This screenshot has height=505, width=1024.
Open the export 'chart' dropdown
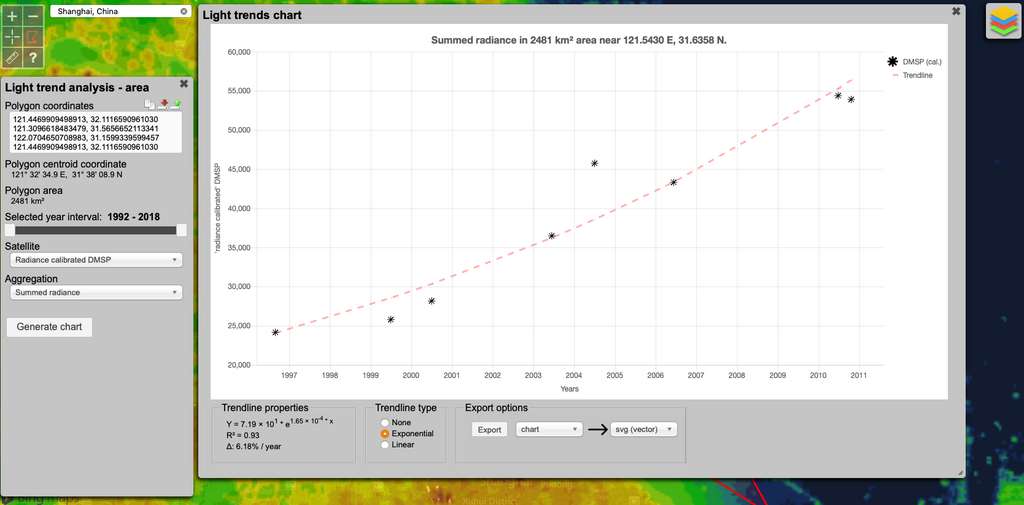(x=549, y=429)
